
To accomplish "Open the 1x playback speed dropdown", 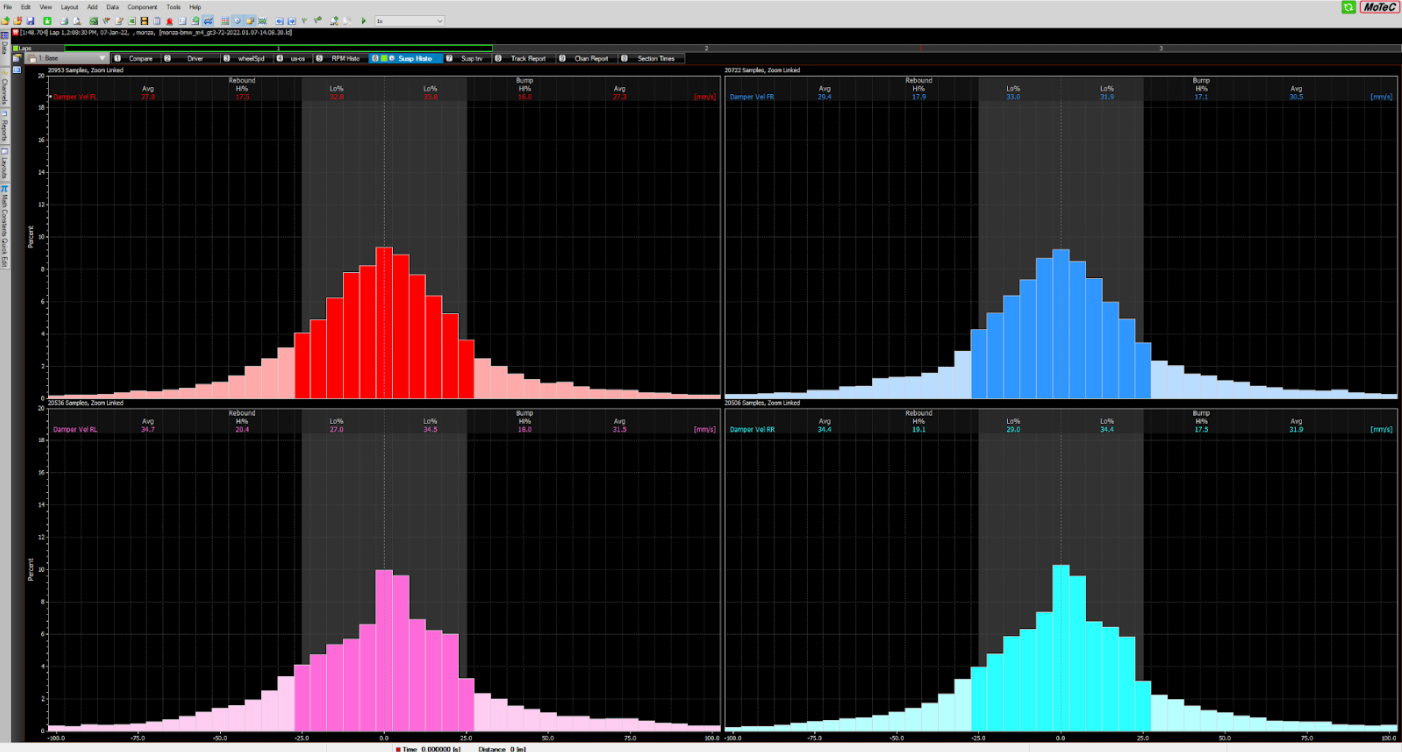I will coord(410,21).
